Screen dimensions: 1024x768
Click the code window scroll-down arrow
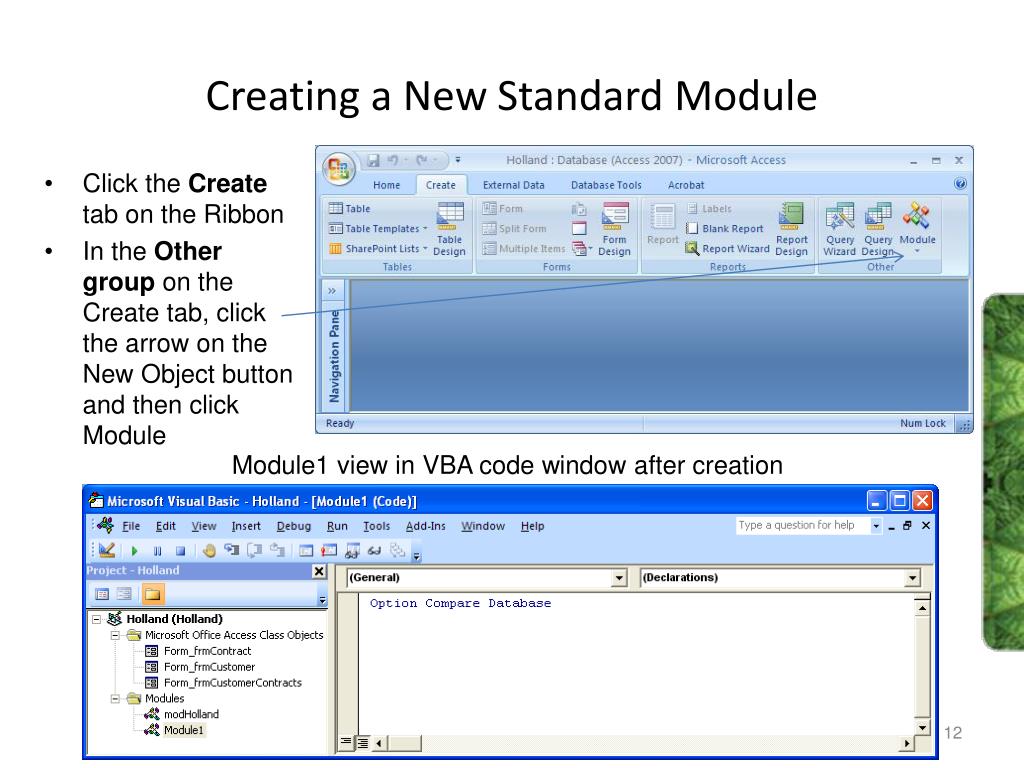(922, 728)
